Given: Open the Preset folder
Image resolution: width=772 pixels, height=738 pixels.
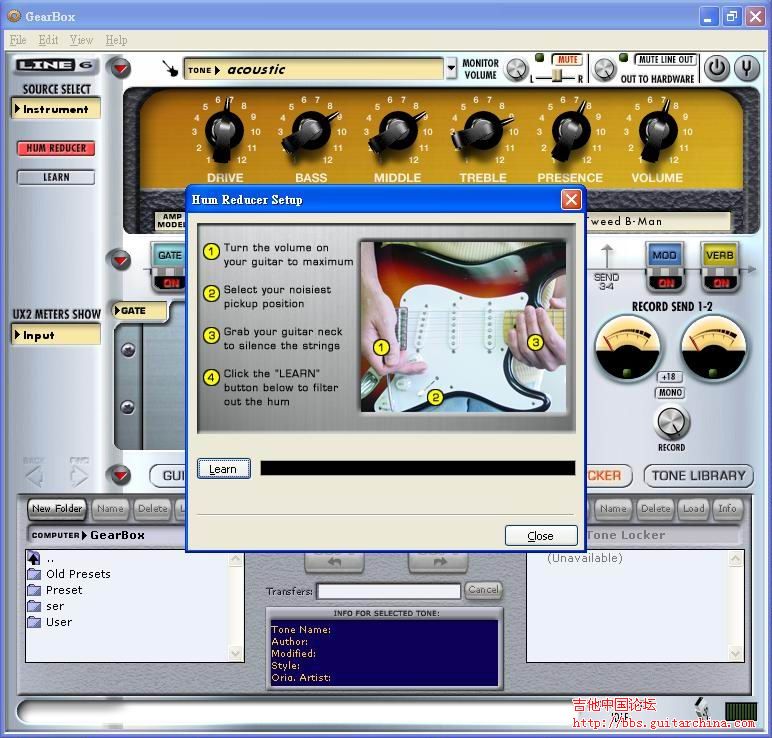Looking at the screenshot, I should (55, 590).
